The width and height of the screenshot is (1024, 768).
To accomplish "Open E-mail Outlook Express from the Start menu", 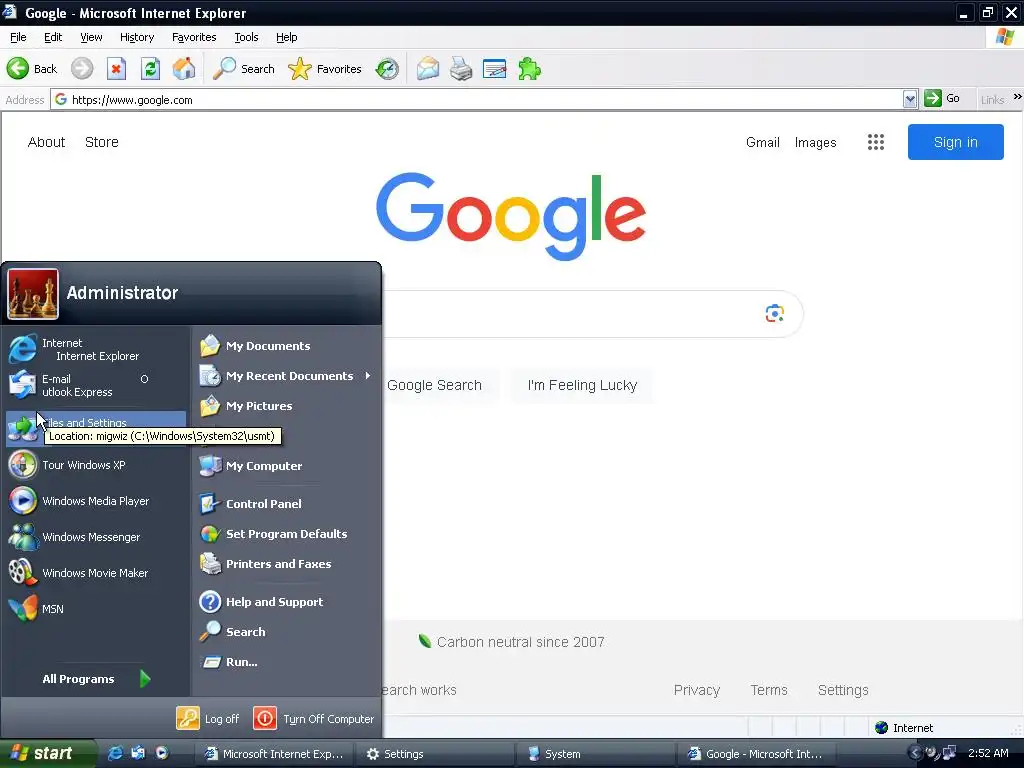I will (95, 385).
